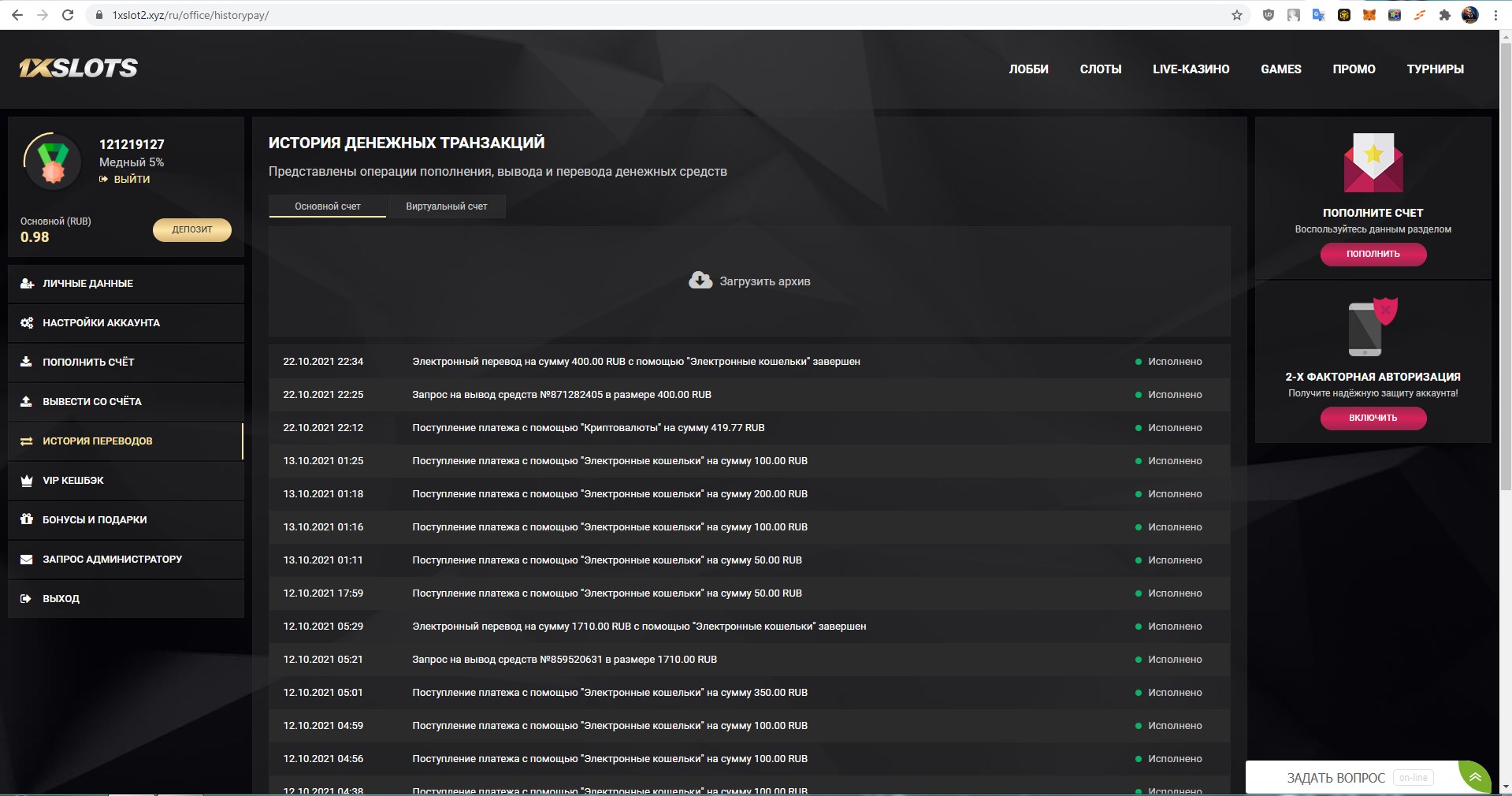The image size is (1512, 796).
Task: Open the ТУРНИРЫ menu item
Action: (x=1436, y=69)
